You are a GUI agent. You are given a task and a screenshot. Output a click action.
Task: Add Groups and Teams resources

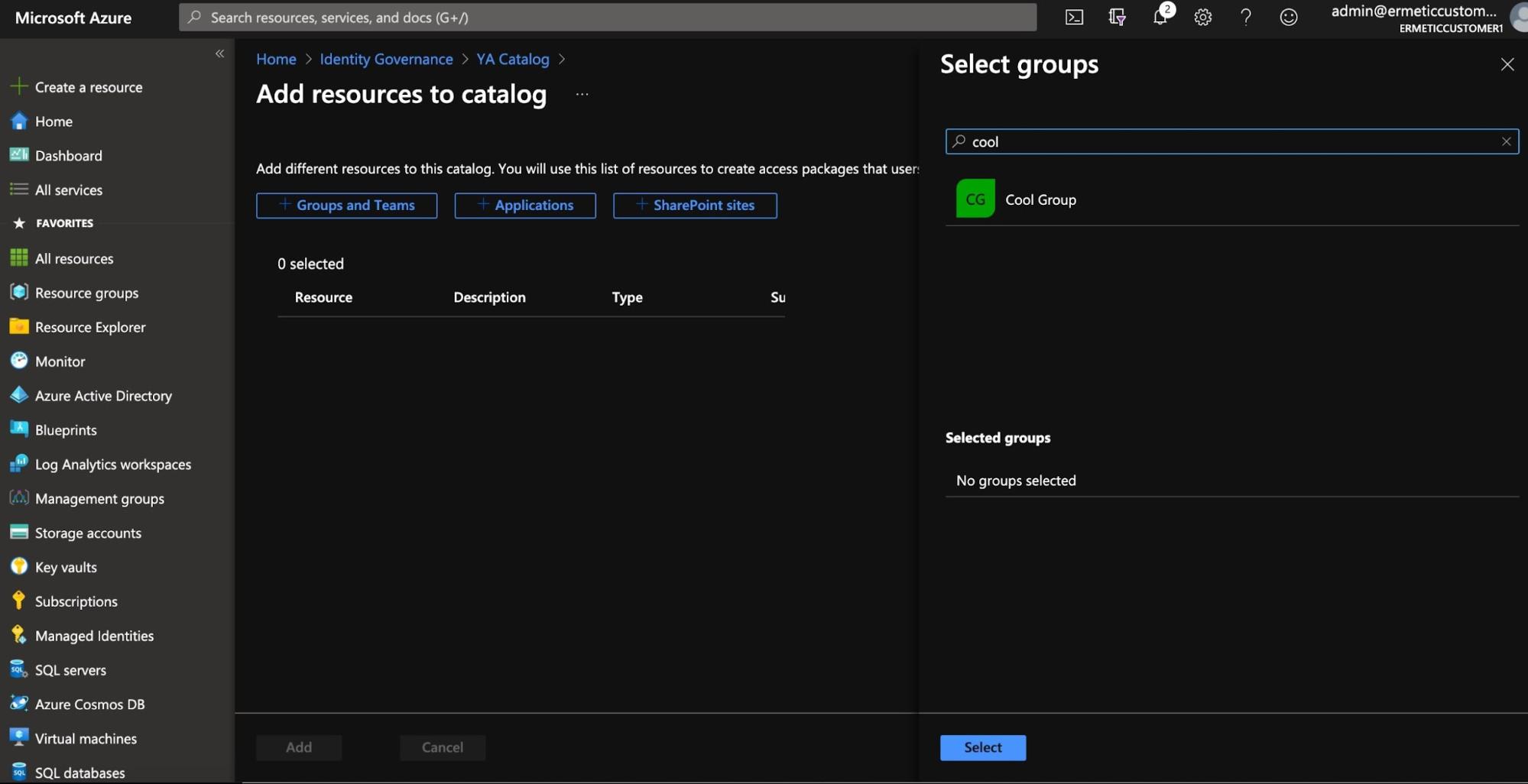[x=346, y=206]
